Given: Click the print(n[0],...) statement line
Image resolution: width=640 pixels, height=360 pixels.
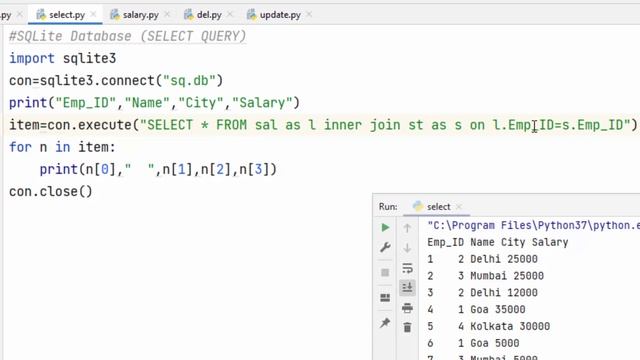Looking at the screenshot, I should tap(158, 169).
